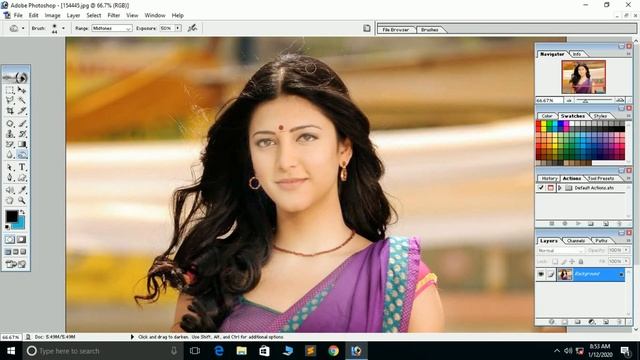Select the Pen tool
The height and width of the screenshot is (360, 640).
pos(10,178)
